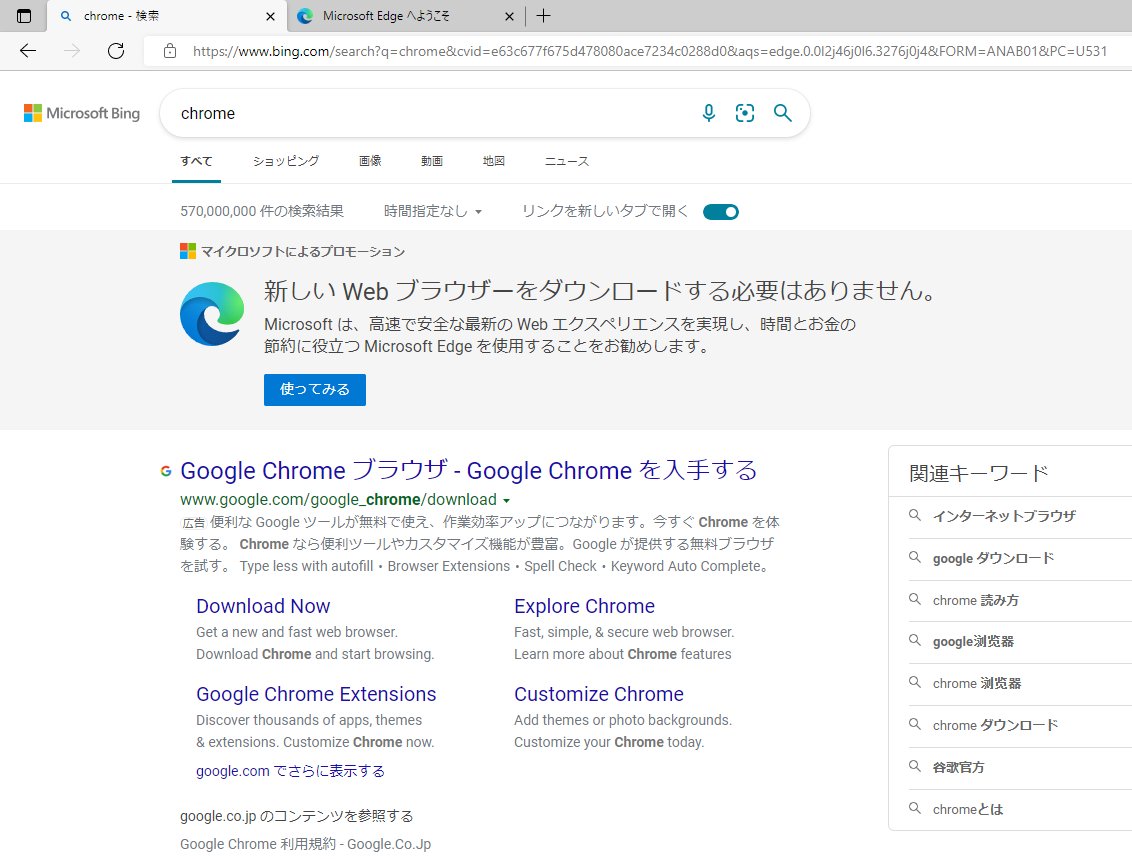Image resolution: width=1132 pixels, height=859 pixels.
Task: Search related keyword chrome ダウンロード
Action: click(x=996, y=725)
